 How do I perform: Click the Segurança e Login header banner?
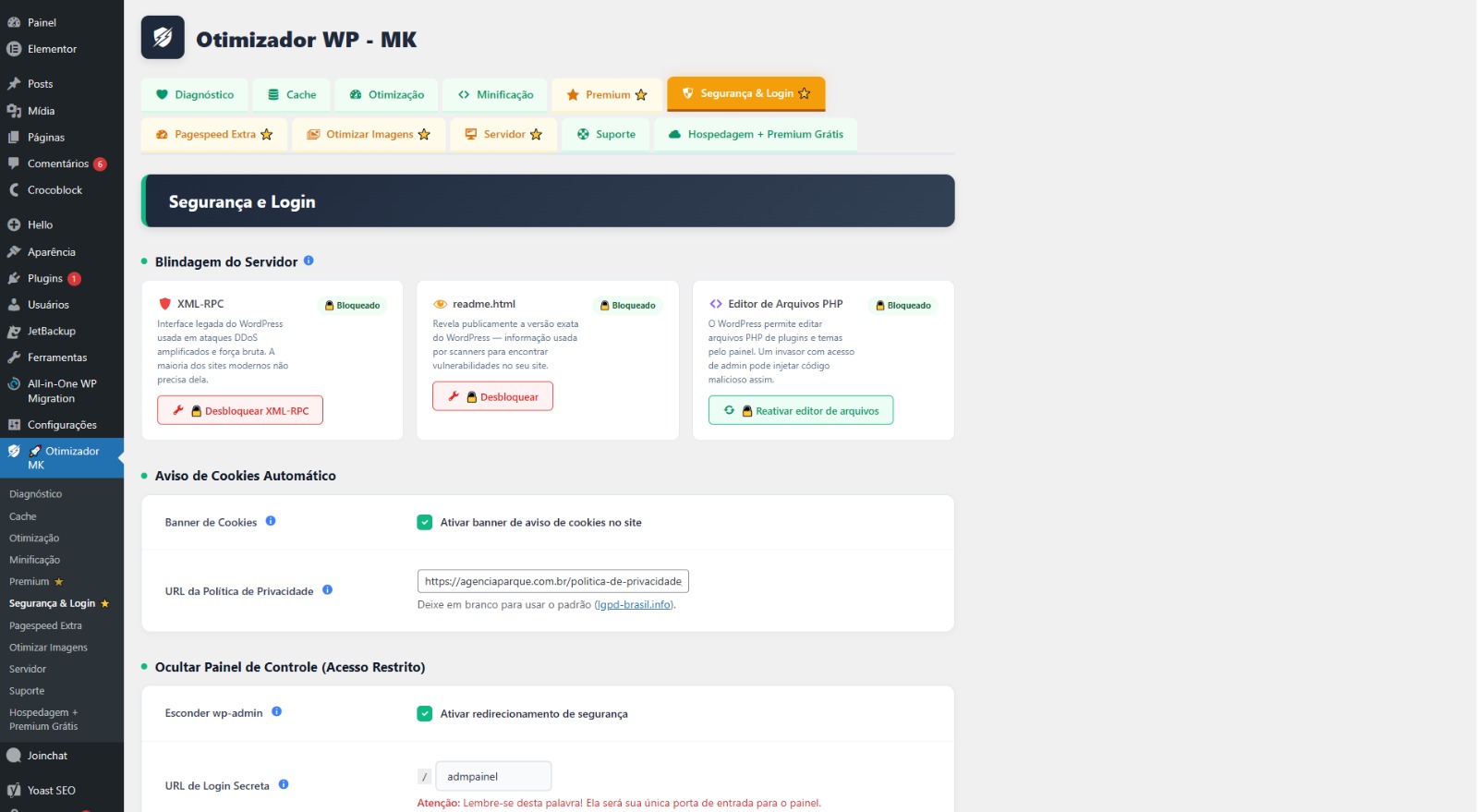548,200
